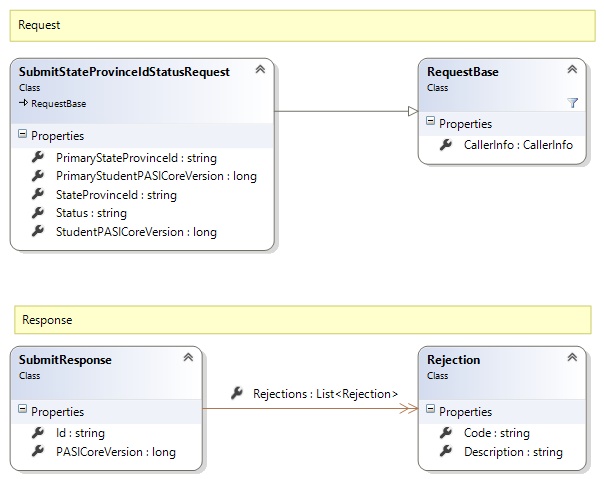Collapse the RequestBase class using chevron
The height and width of the screenshot is (479, 604).
pyautogui.click(x=572, y=70)
